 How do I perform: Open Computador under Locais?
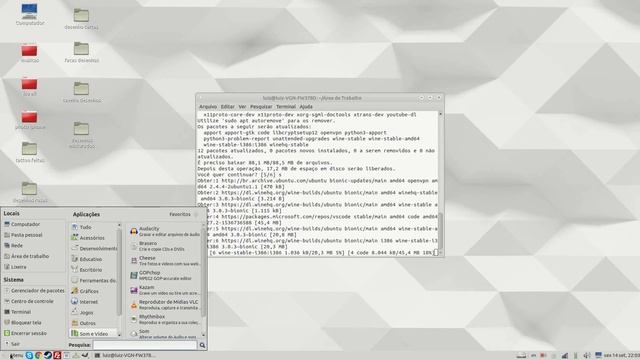(33, 224)
